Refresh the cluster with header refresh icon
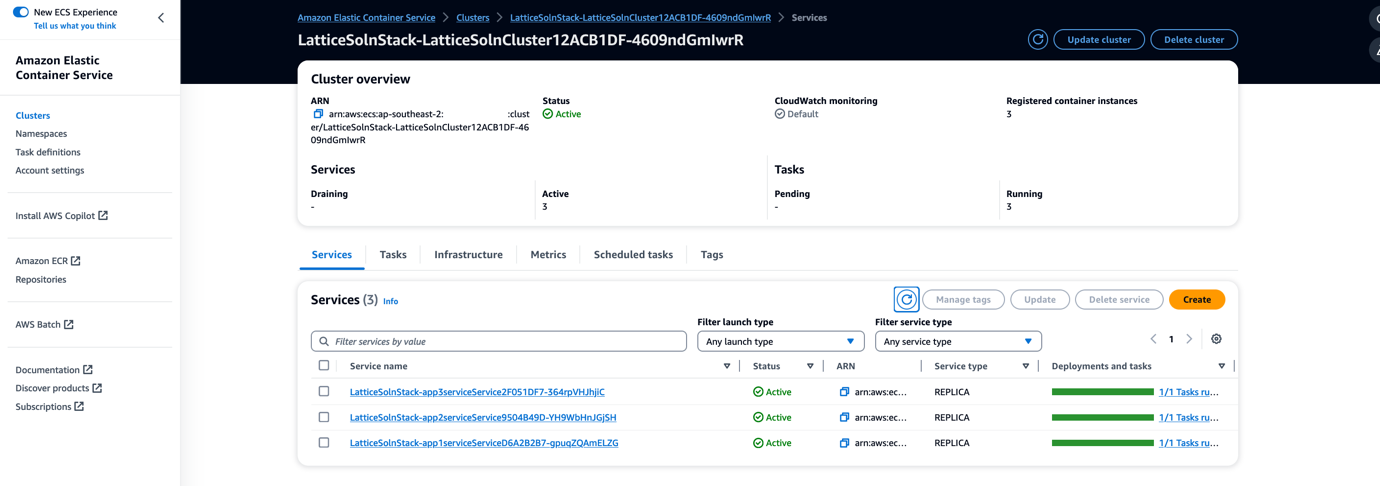Viewport: 1380px width, 486px height. [x=1038, y=39]
